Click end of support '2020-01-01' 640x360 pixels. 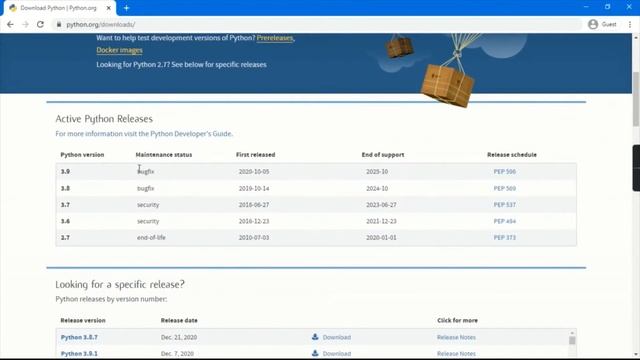click(381, 238)
